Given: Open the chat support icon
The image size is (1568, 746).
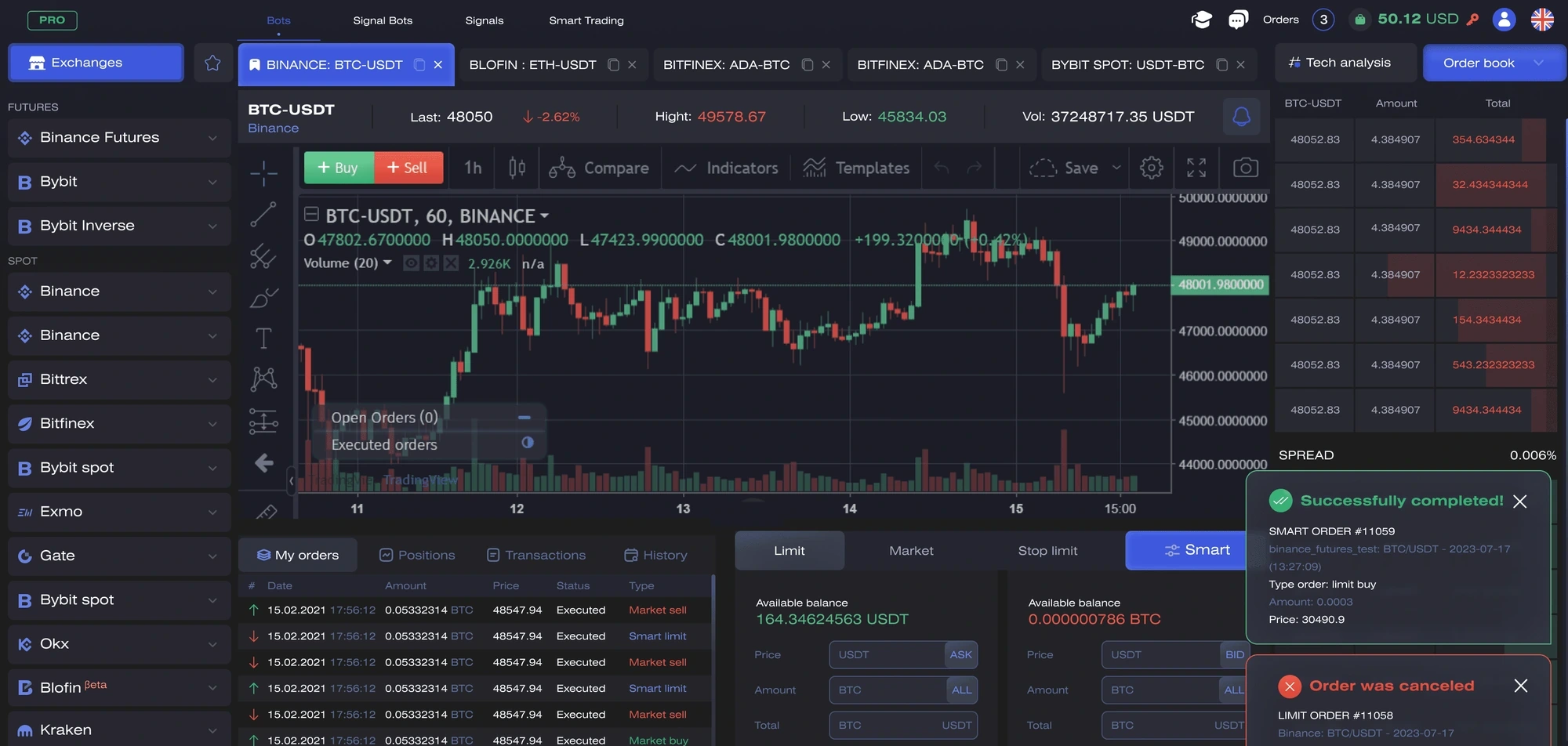Looking at the screenshot, I should pyautogui.click(x=1238, y=20).
